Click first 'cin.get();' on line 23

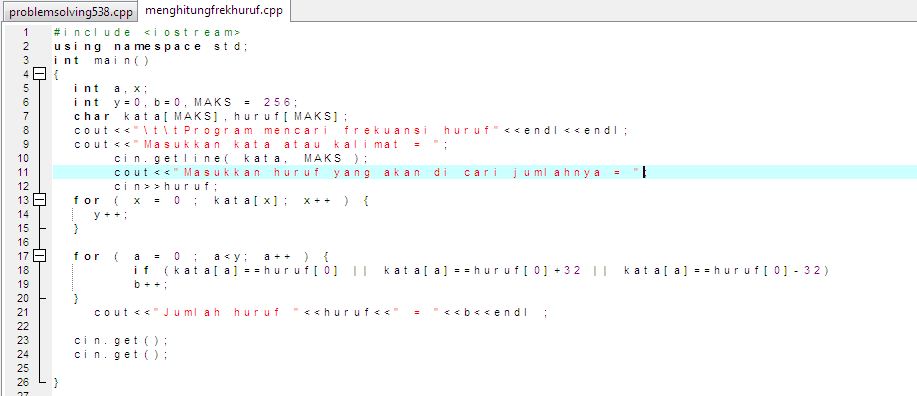point(121,341)
